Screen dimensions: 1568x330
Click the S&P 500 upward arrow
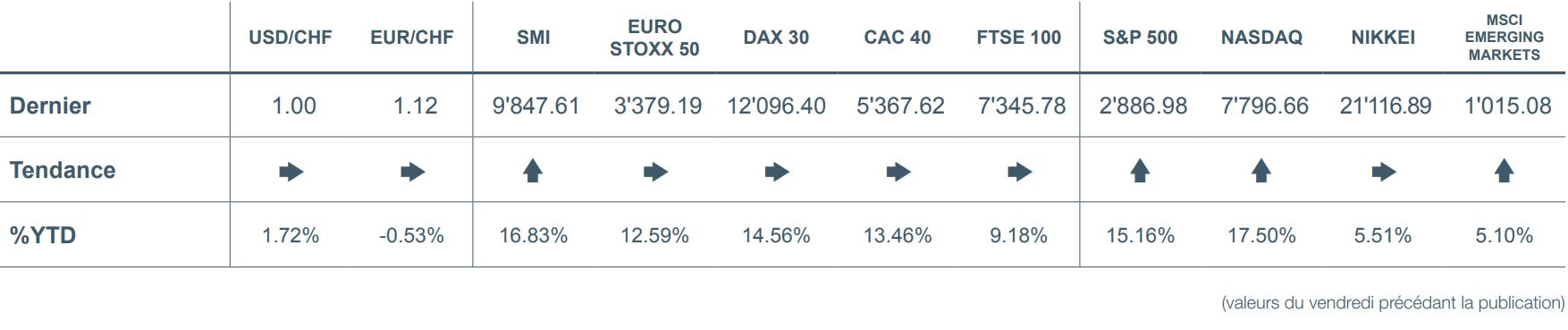[1140, 171]
